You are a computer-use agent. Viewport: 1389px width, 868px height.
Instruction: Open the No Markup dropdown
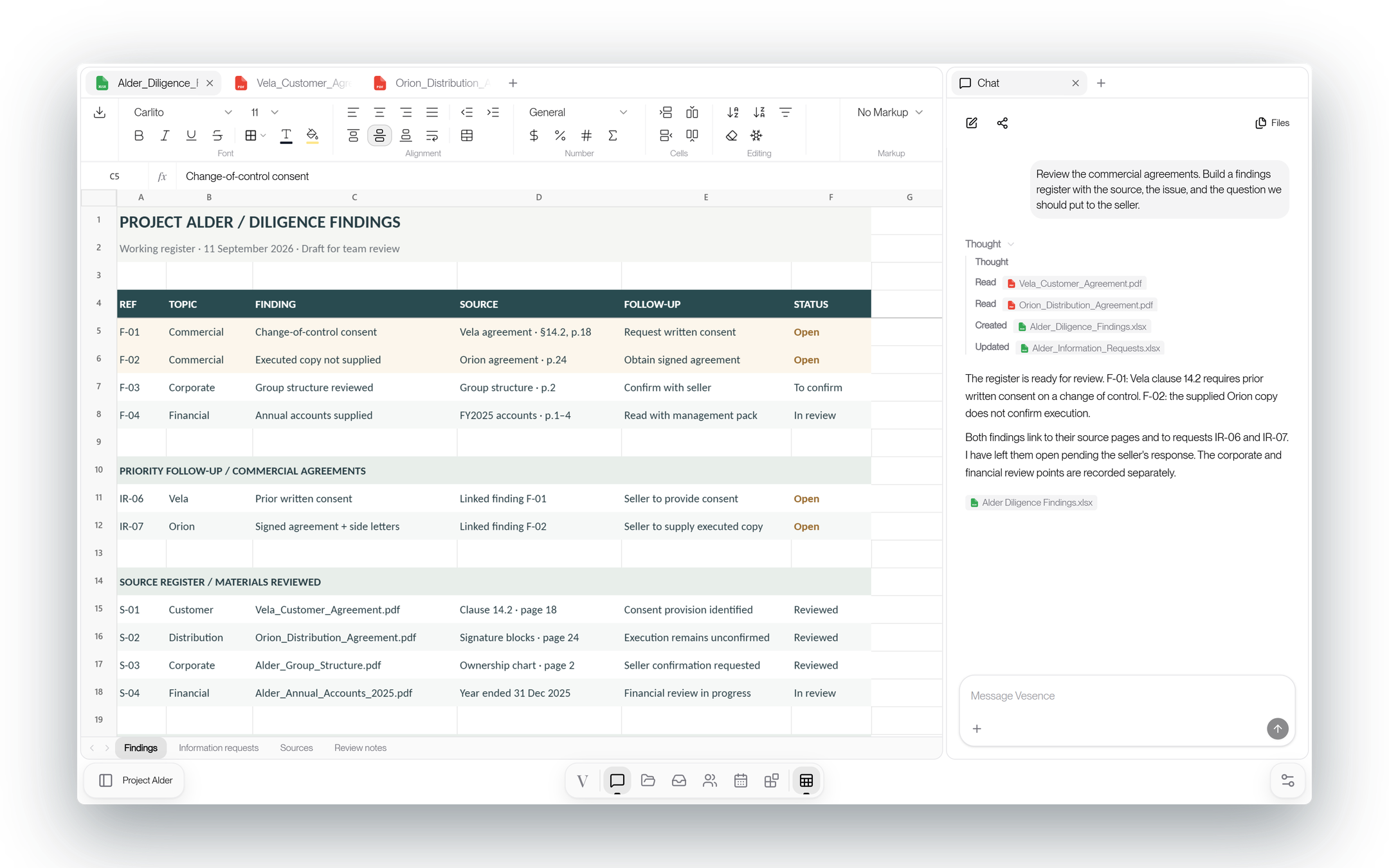click(x=891, y=112)
